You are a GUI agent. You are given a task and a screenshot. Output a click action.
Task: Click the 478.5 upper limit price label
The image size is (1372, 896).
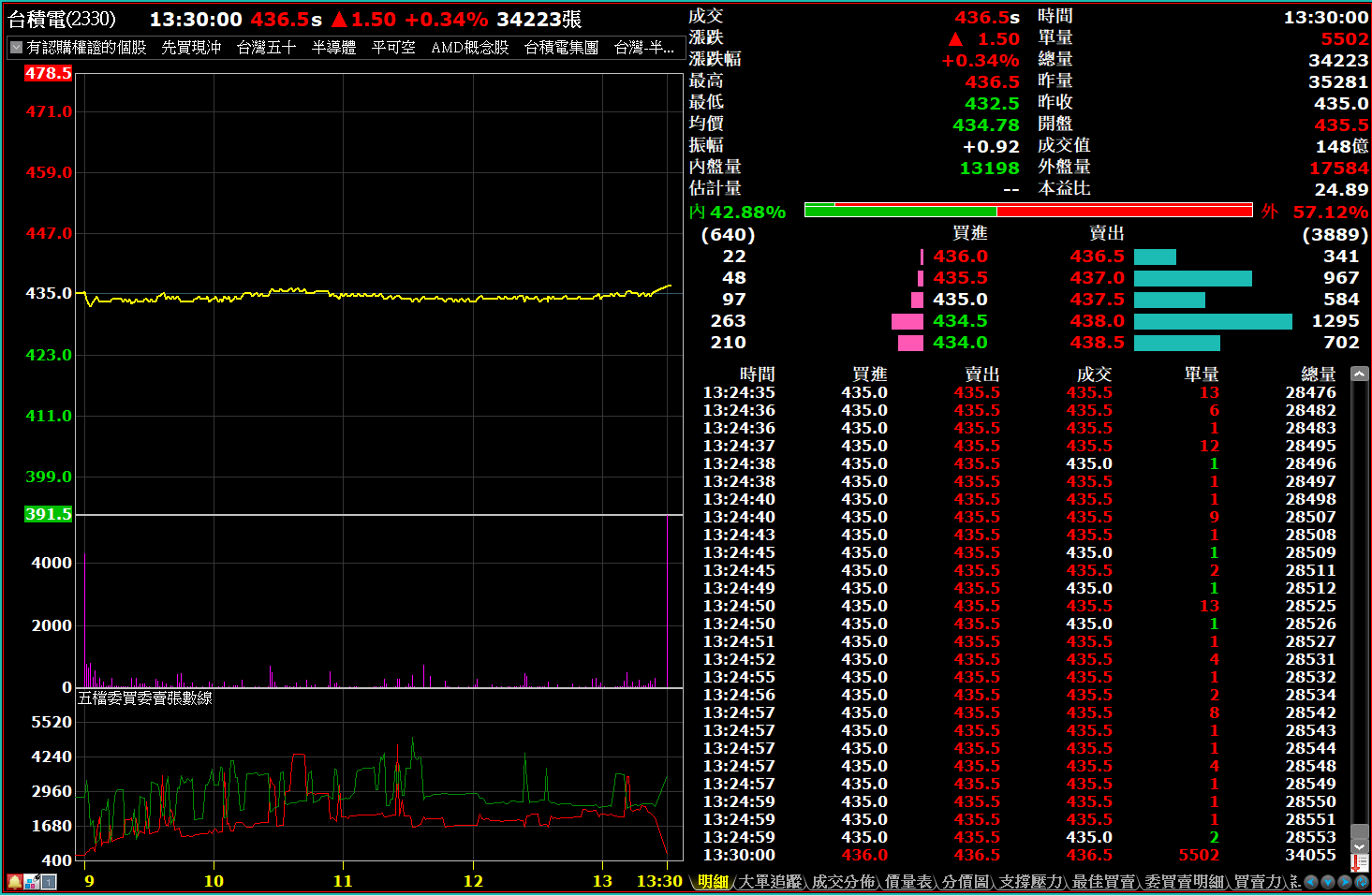click(49, 73)
